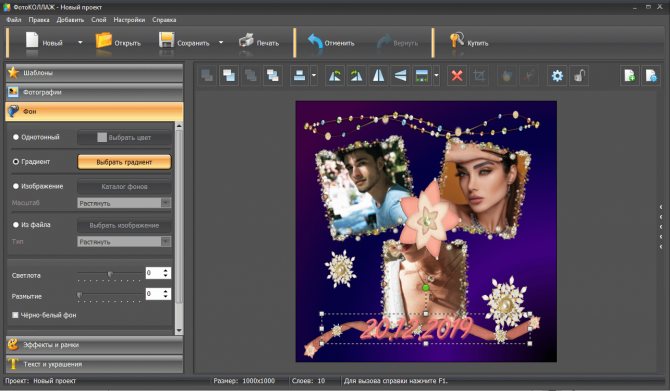Click the greyed hand tool icon
The height and width of the screenshot is (391, 670).
pyautogui.click(x=507, y=76)
